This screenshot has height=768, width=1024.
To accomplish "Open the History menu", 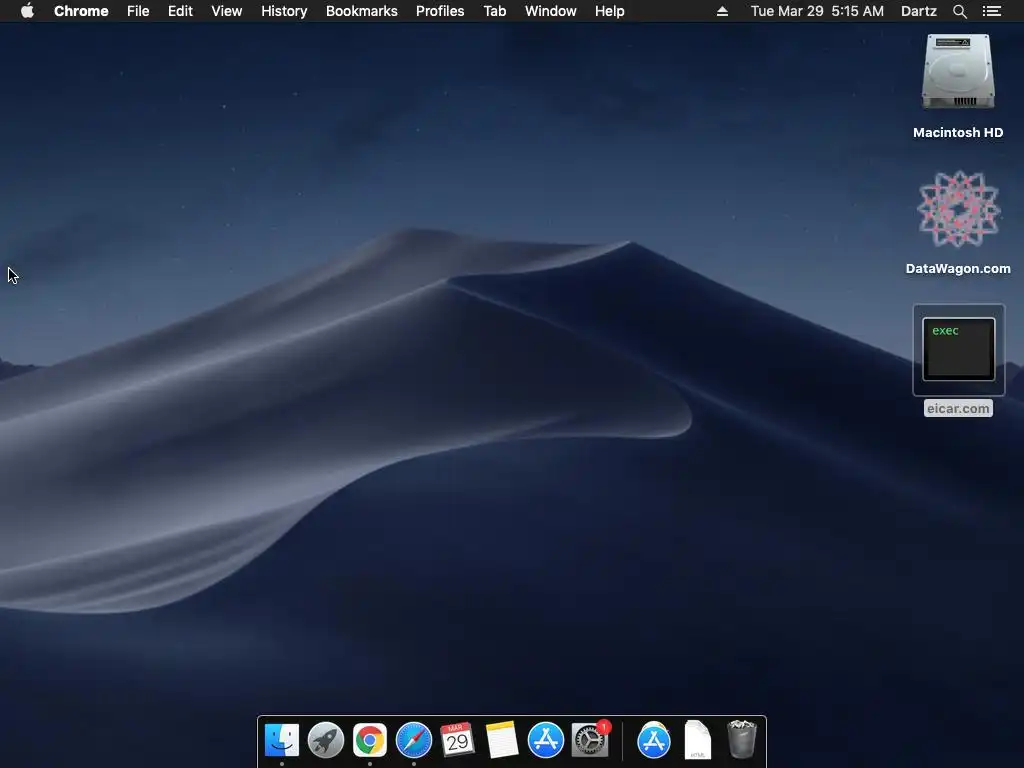I will (284, 11).
